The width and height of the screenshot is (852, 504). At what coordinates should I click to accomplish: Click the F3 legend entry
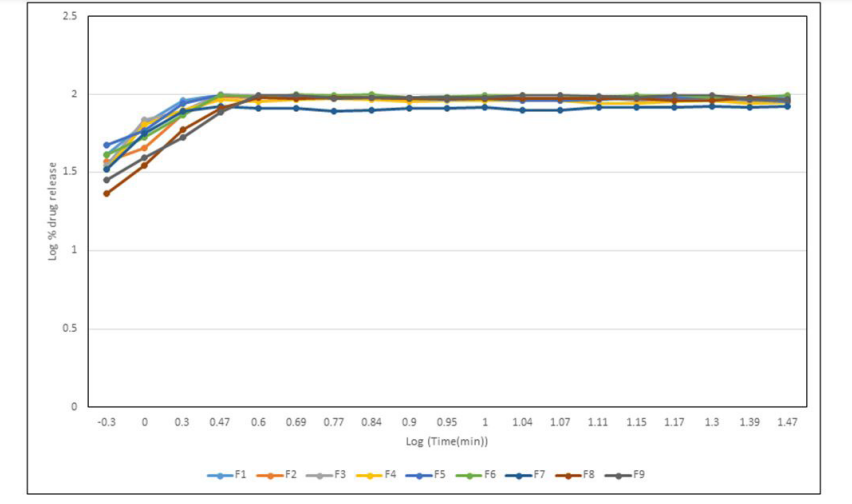coord(326,475)
